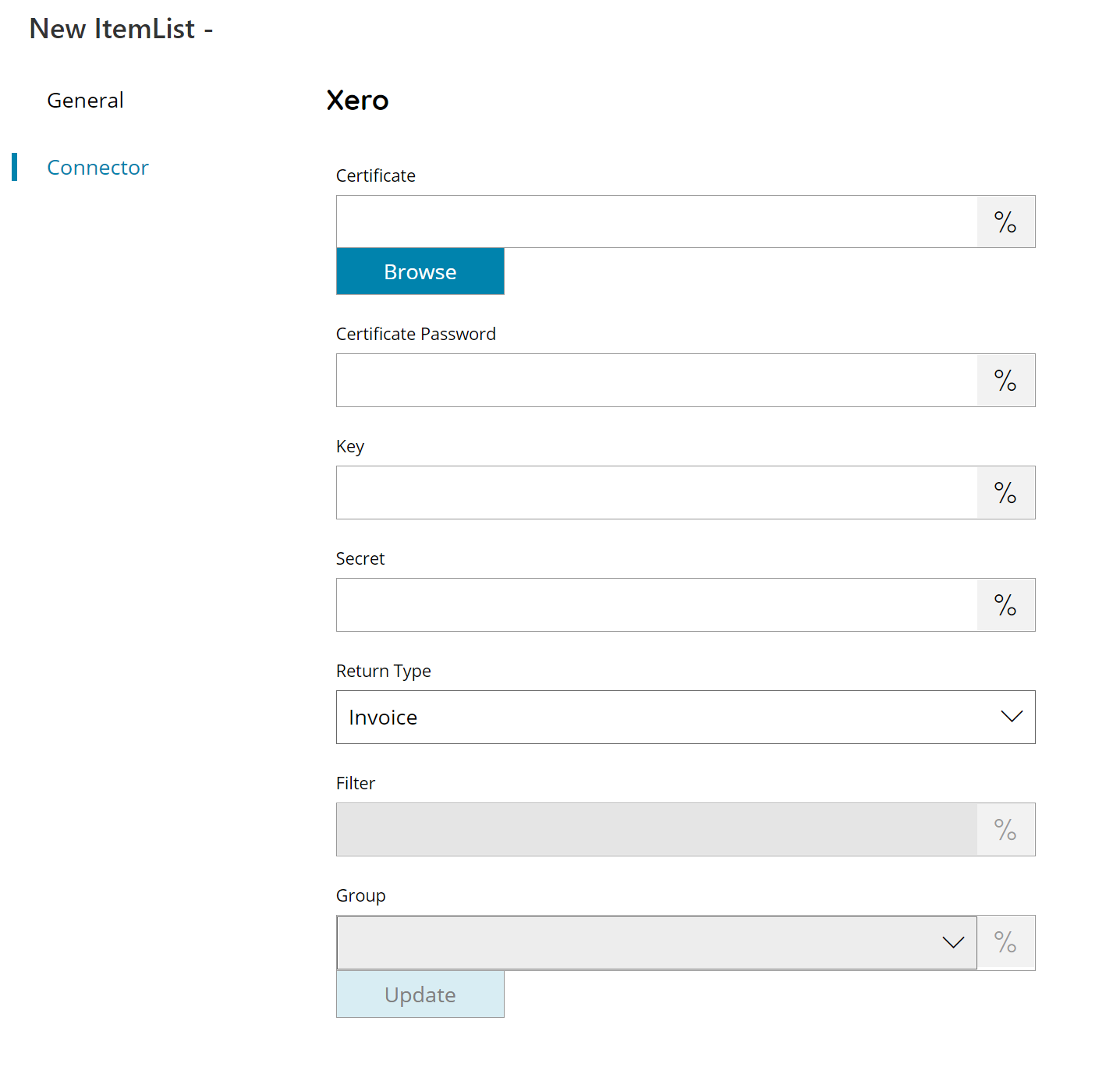This screenshot has height=1081, width=1120.
Task: Expand the Group dropdown
Action: point(657,942)
